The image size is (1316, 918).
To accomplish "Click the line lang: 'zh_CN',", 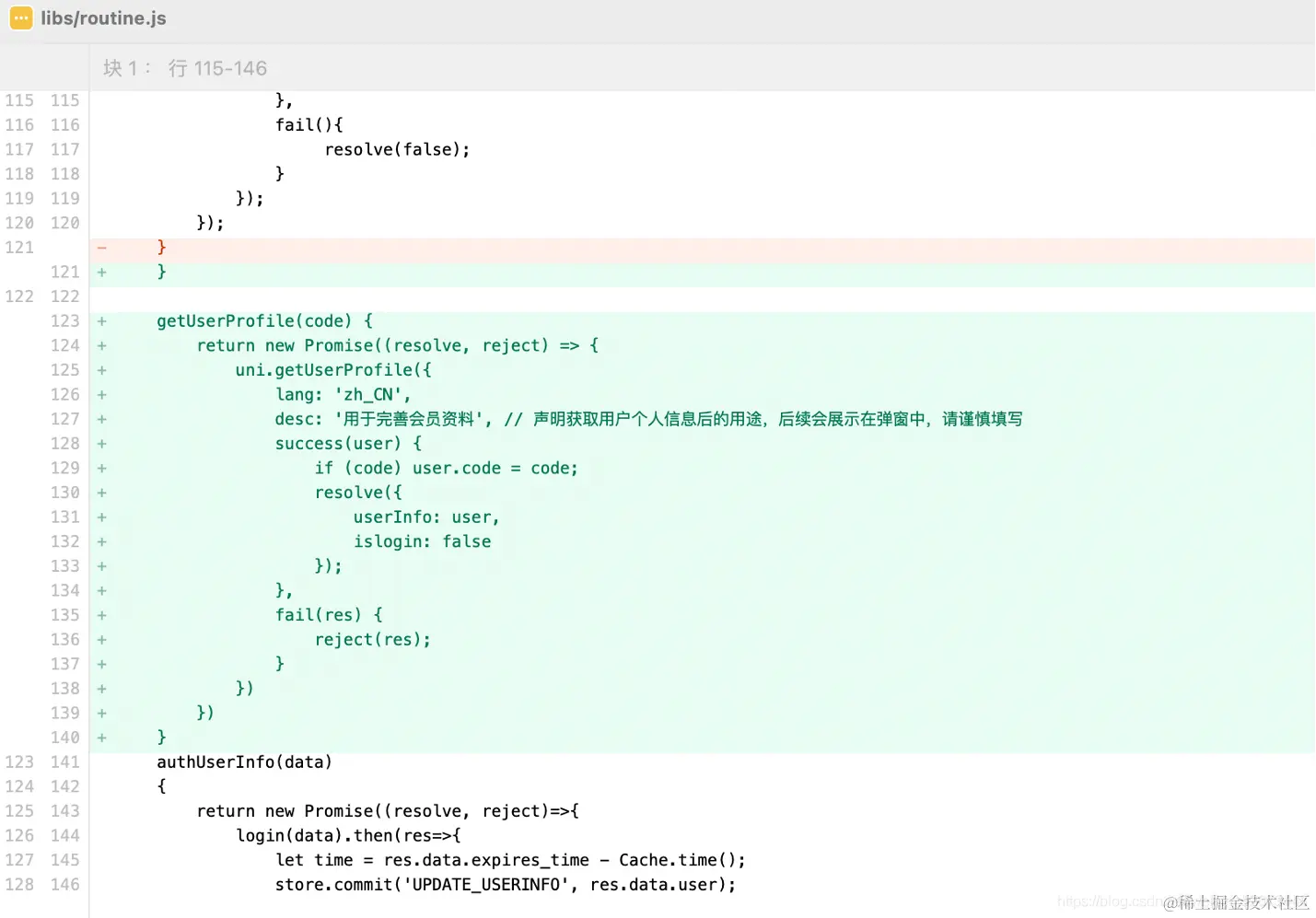I will pyautogui.click(x=343, y=394).
